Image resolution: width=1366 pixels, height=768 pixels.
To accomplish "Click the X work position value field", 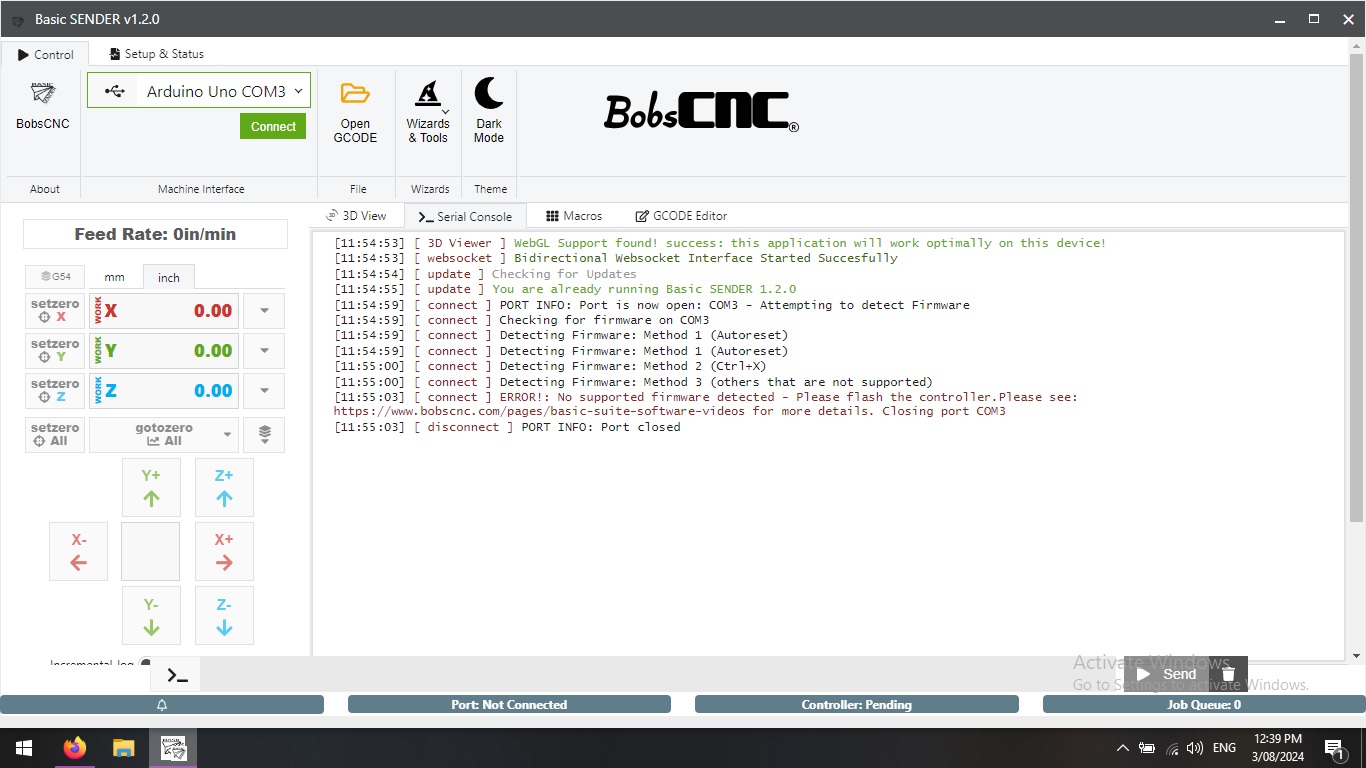I will tap(164, 310).
